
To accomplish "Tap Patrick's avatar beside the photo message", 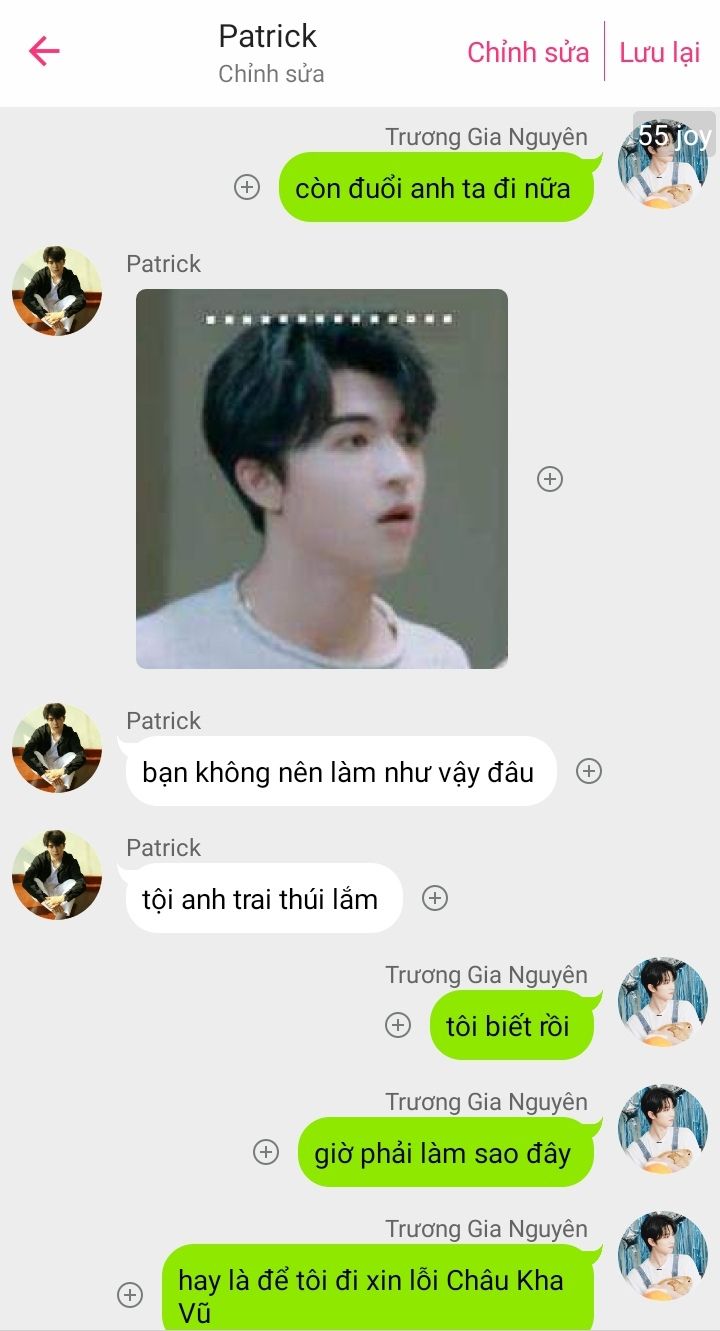I will coord(57,291).
